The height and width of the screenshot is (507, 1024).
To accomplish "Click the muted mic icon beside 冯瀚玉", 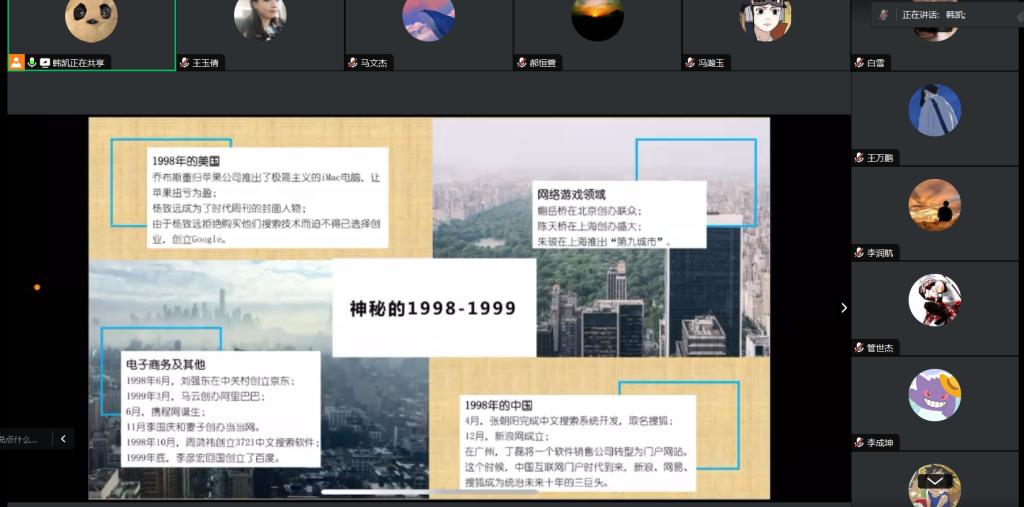I will [690, 62].
